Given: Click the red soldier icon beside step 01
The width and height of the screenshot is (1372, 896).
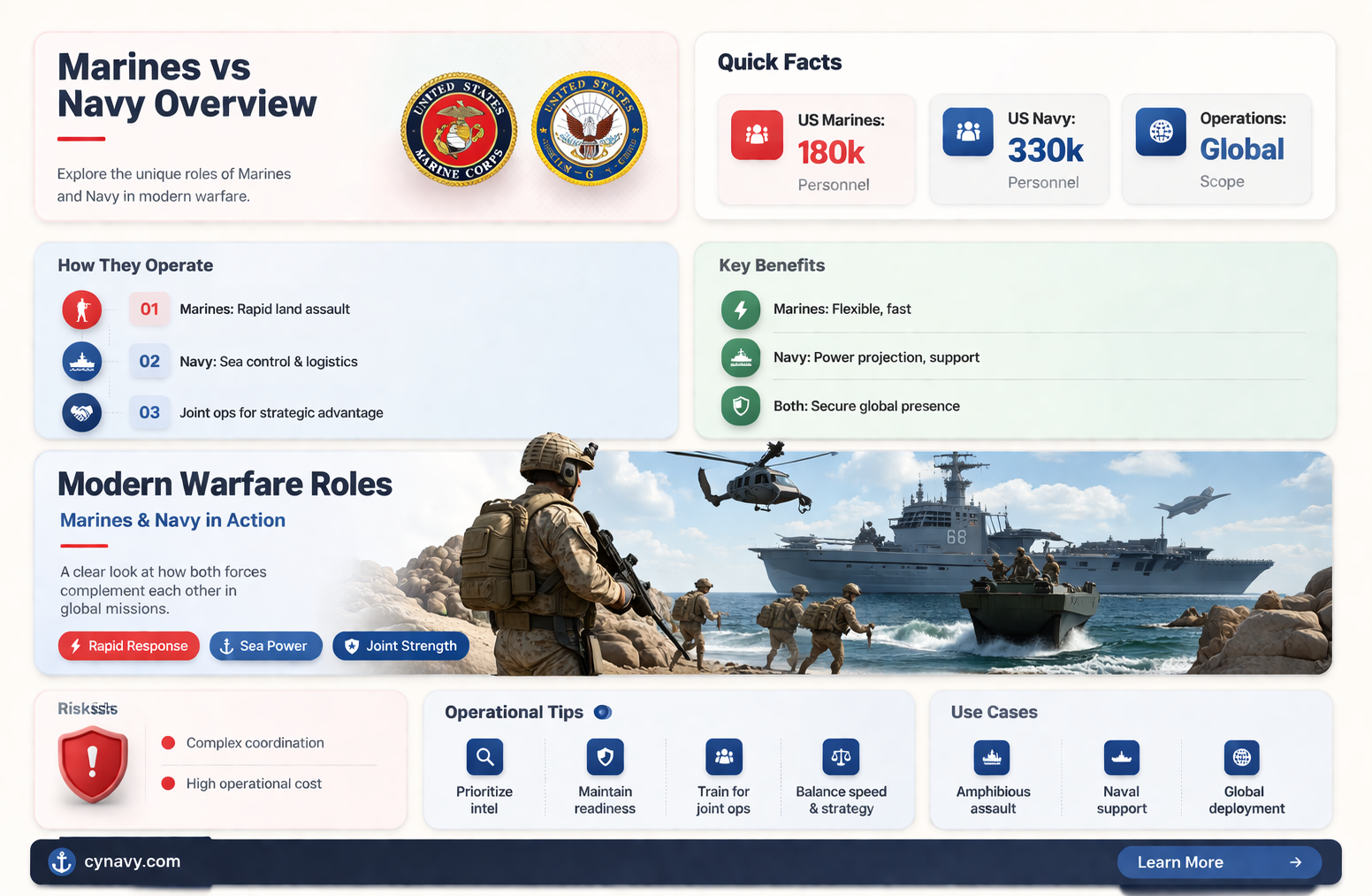Looking at the screenshot, I should coord(82,310).
